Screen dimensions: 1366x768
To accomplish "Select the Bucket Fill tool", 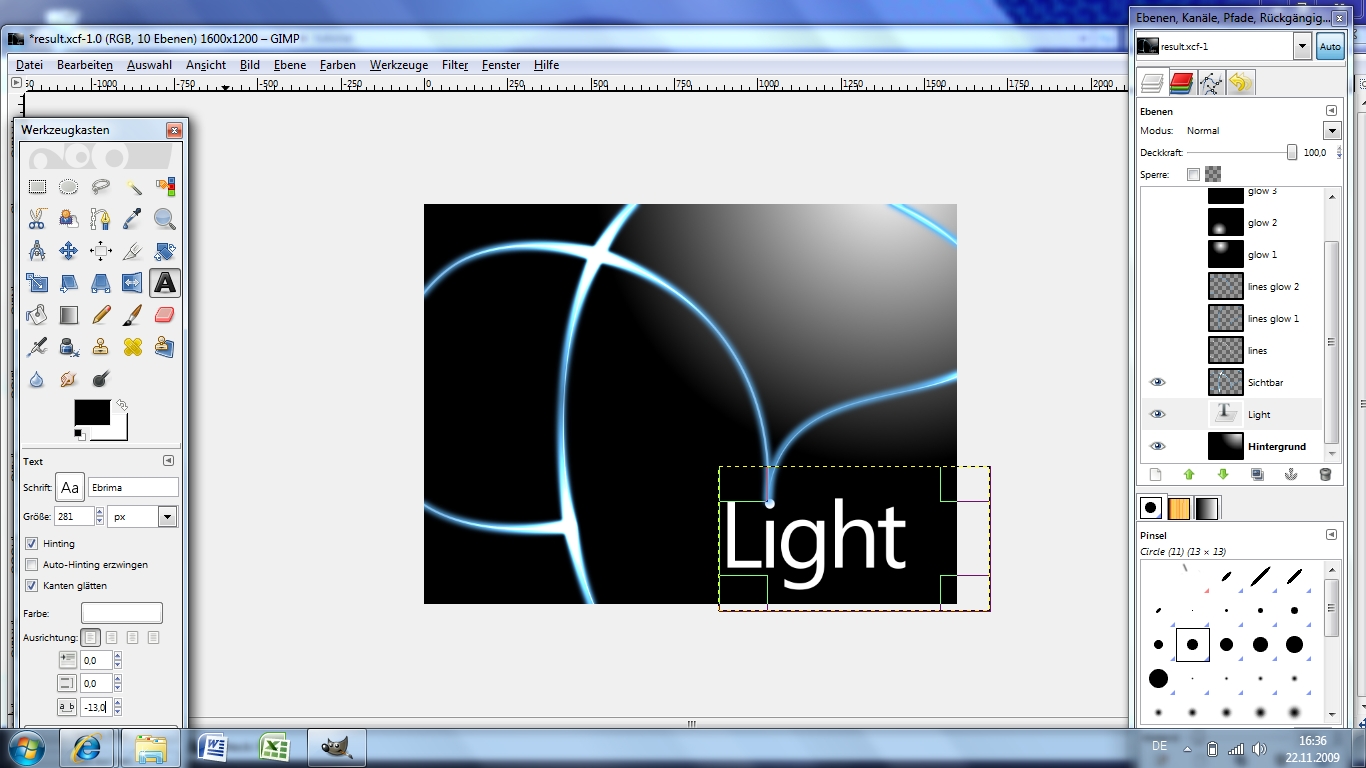I will (37, 315).
